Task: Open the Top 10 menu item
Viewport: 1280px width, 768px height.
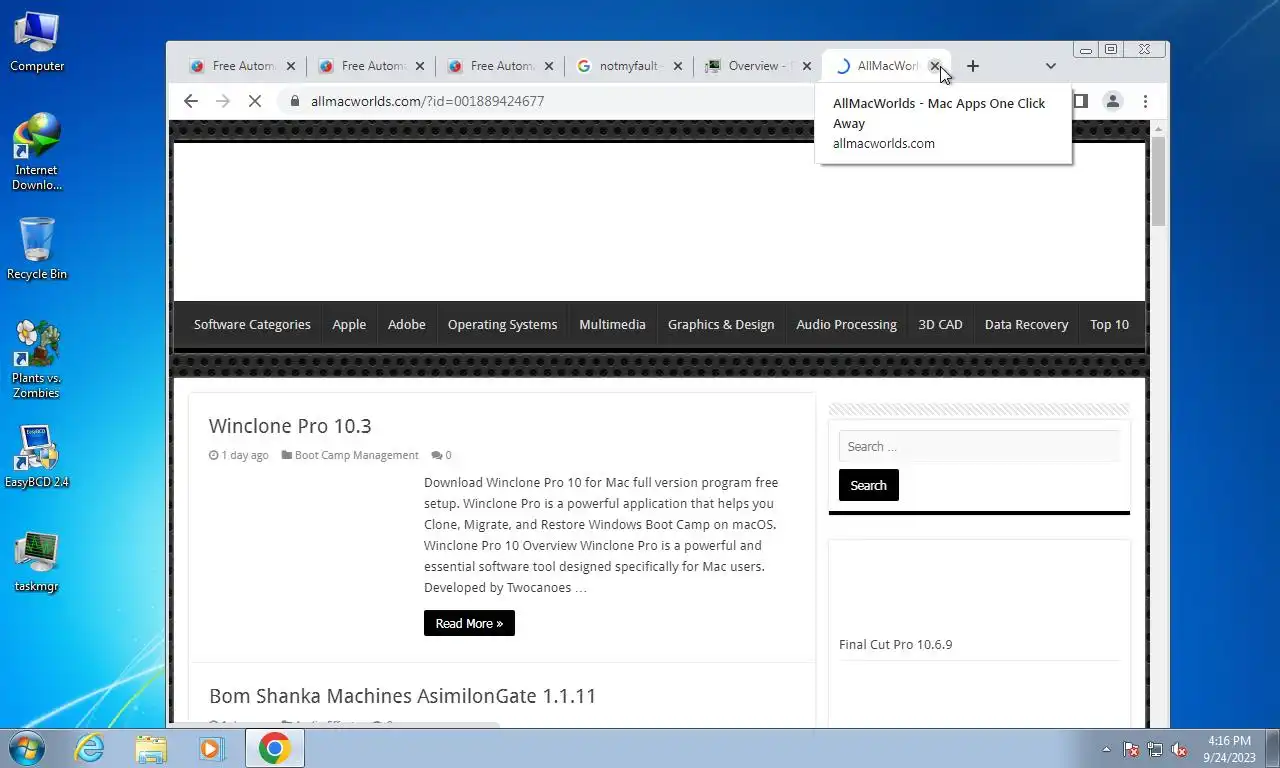Action: [1109, 324]
